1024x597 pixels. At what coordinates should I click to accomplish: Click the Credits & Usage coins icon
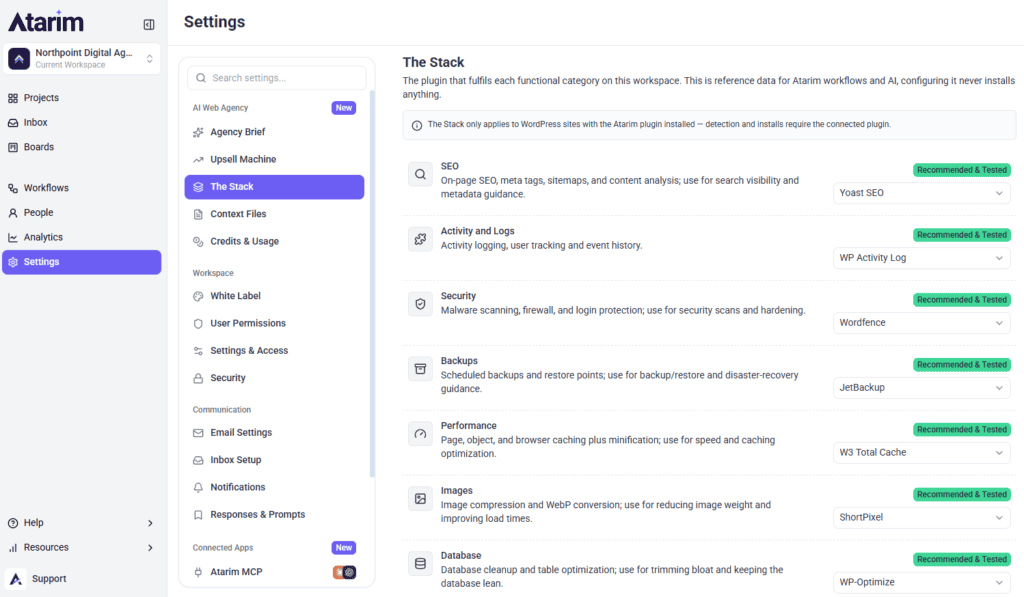point(198,242)
